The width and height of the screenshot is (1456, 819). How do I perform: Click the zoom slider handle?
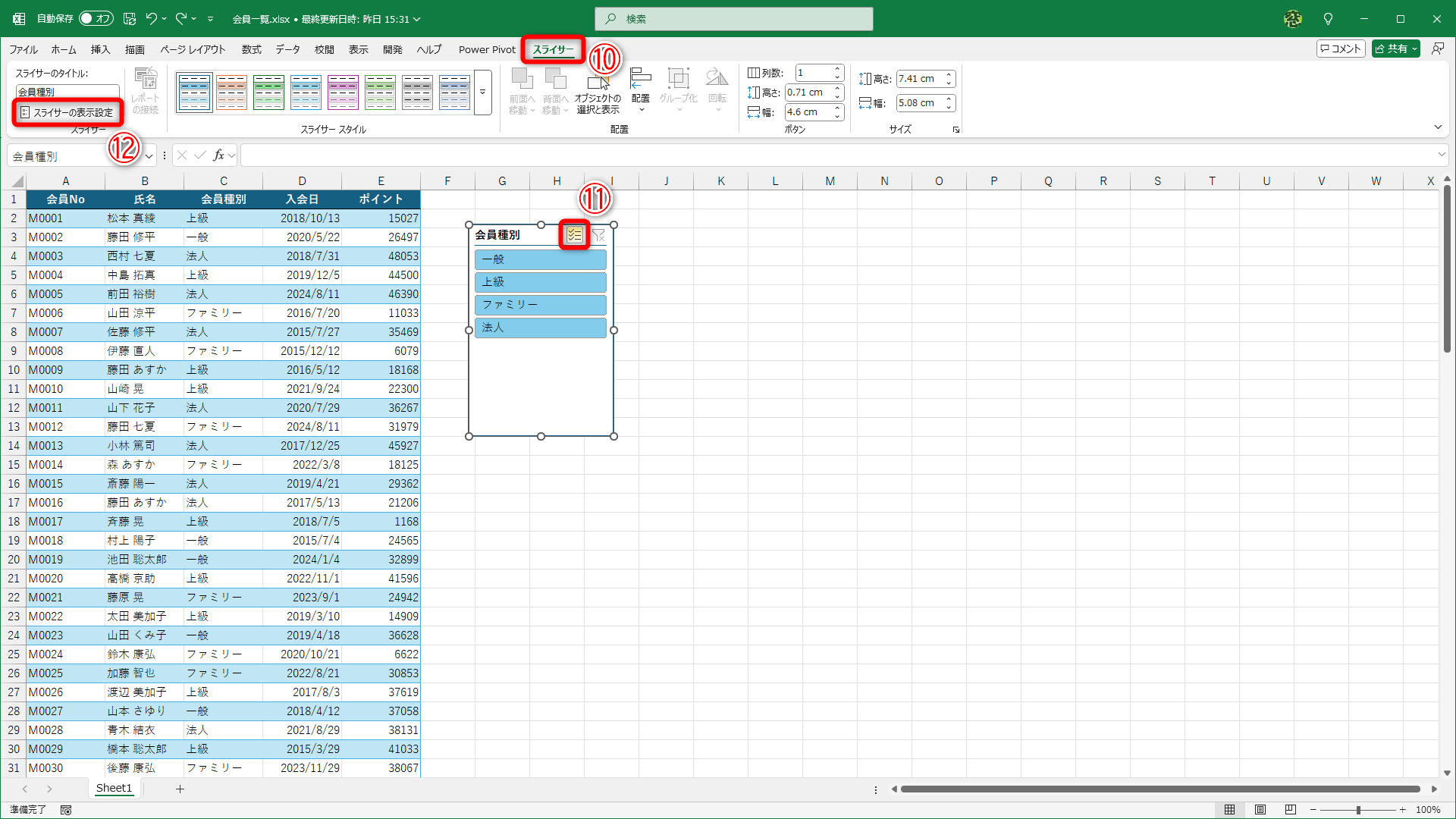click(1358, 810)
